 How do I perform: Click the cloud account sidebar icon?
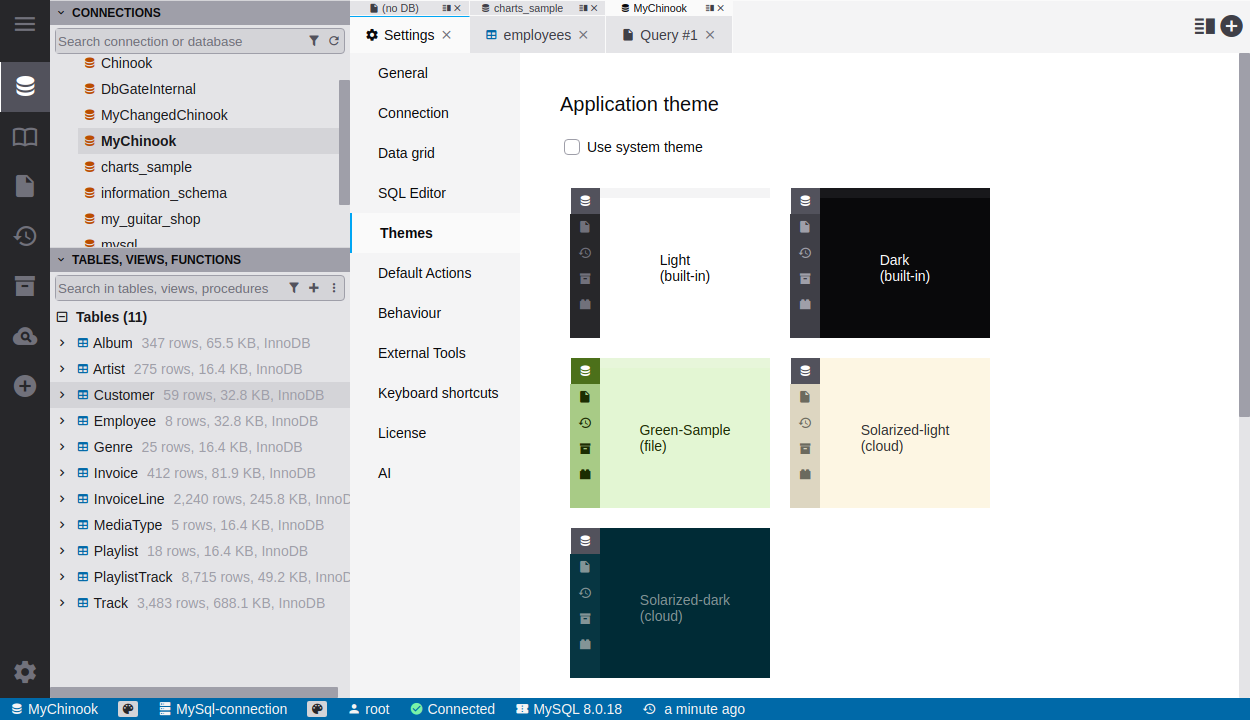coord(25,337)
